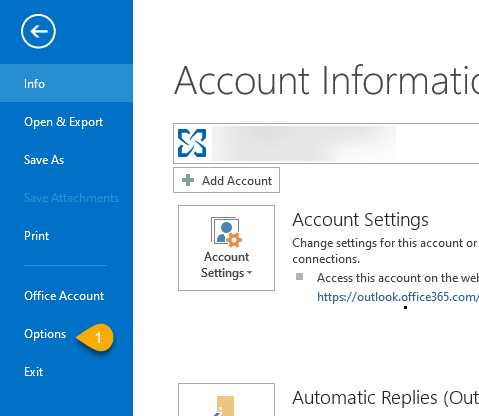Open Outlook Options
This screenshot has width=479, height=416.
[45, 334]
